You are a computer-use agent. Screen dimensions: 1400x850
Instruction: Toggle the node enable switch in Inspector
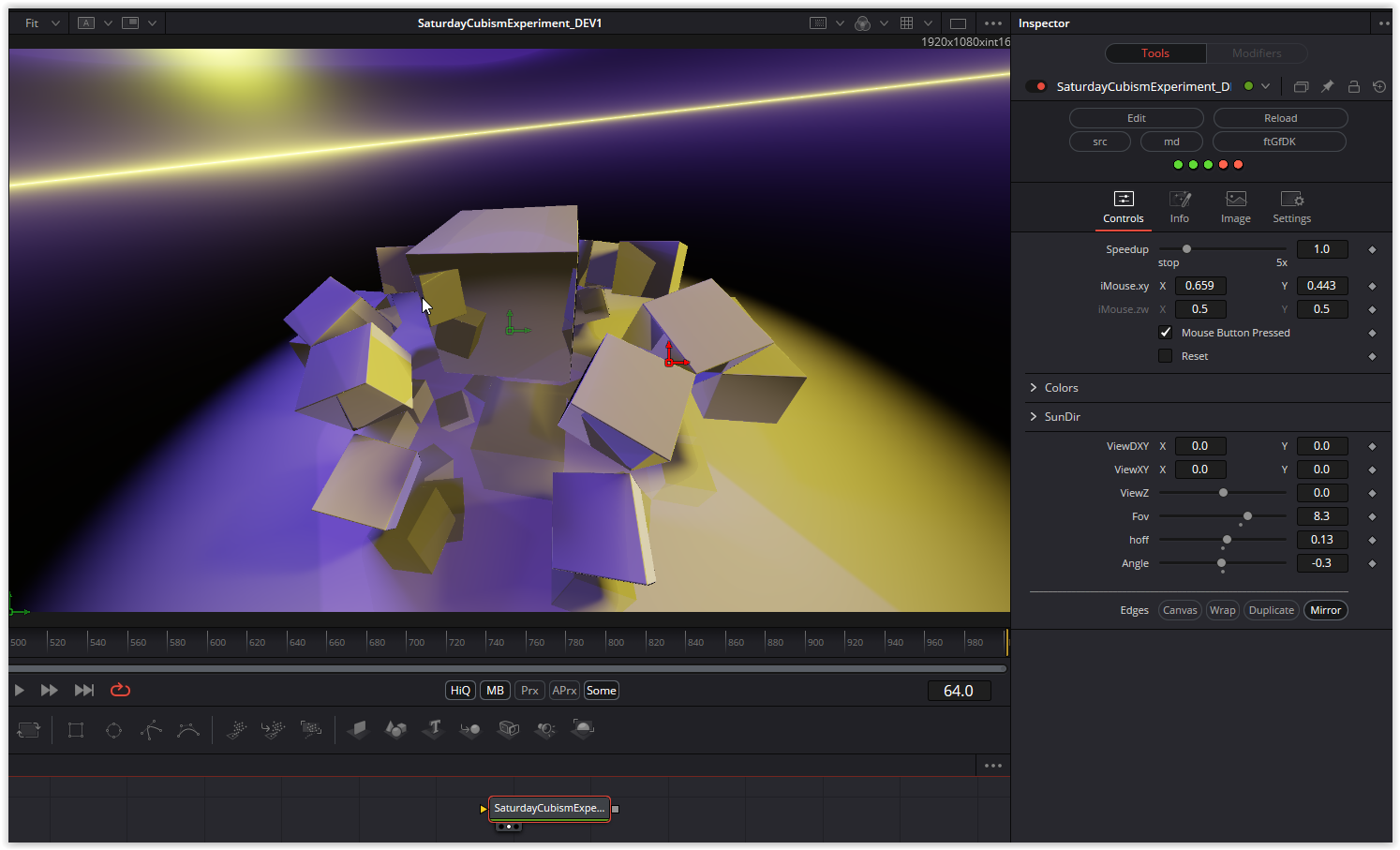(x=1036, y=86)
